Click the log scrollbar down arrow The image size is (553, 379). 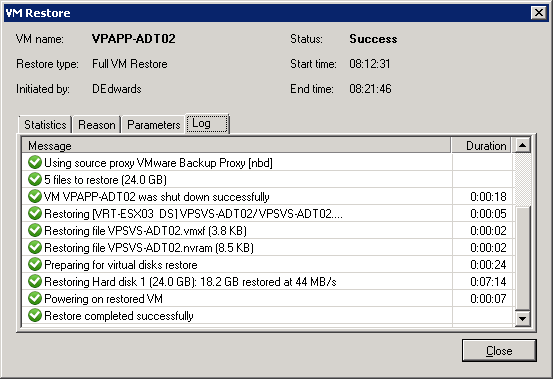522,318
